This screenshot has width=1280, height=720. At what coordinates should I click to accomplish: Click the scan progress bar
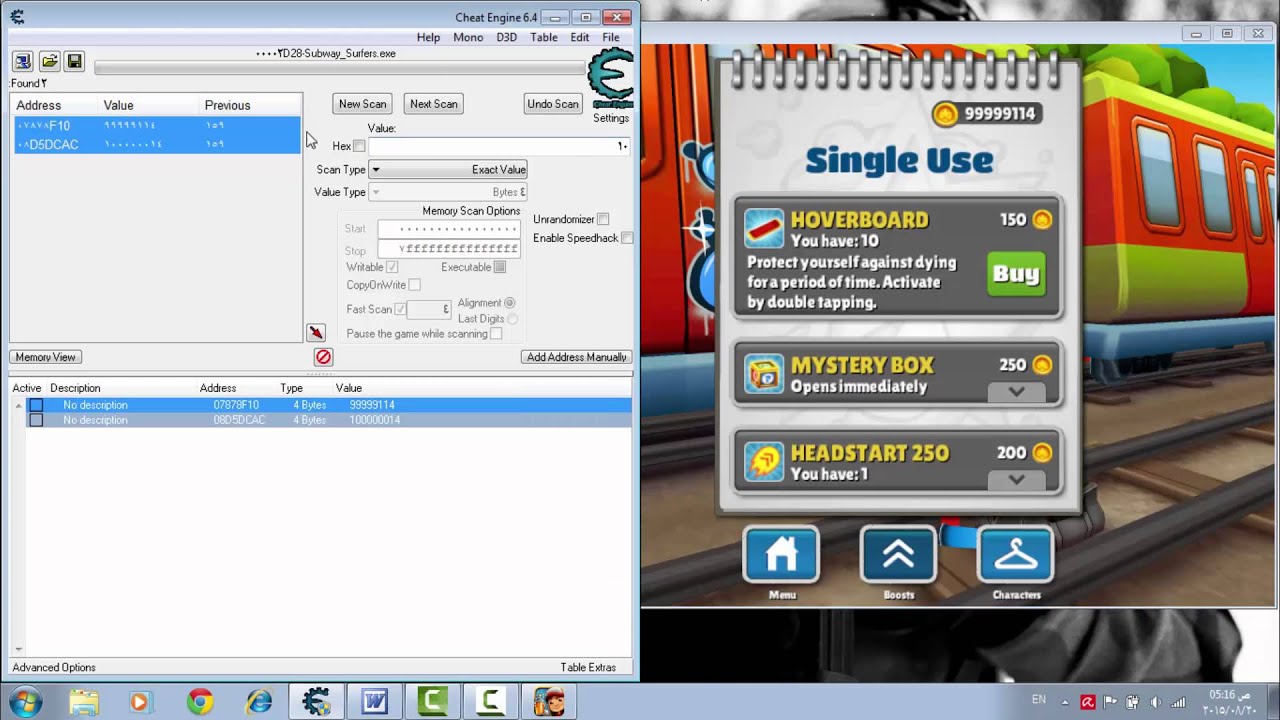(x=340, y=68)
